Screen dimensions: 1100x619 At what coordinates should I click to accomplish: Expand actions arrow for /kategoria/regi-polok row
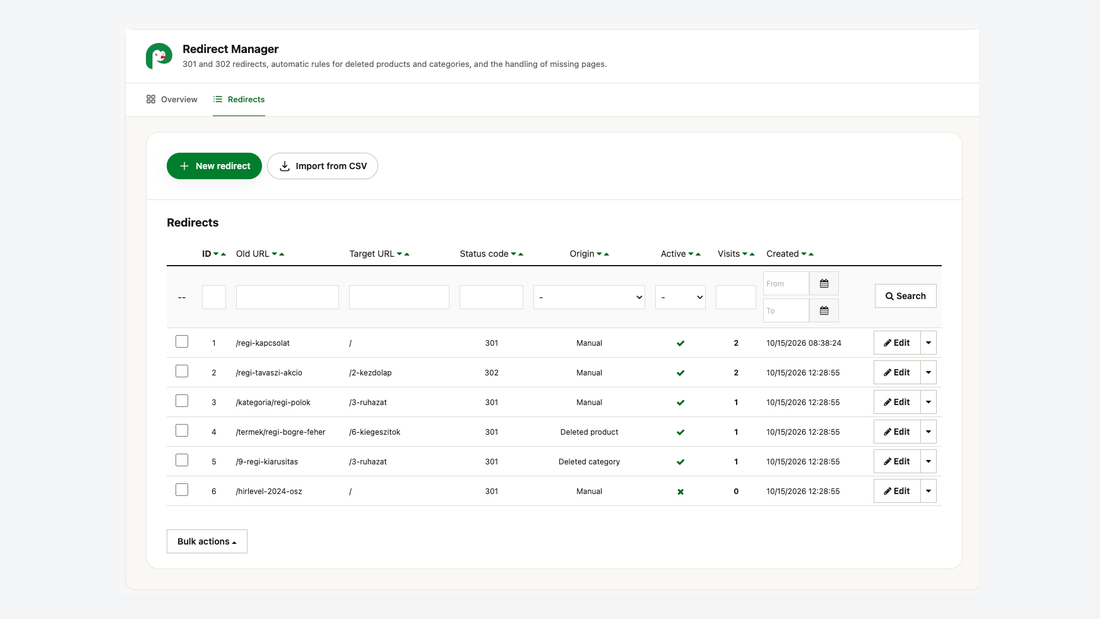coord(928,402)
